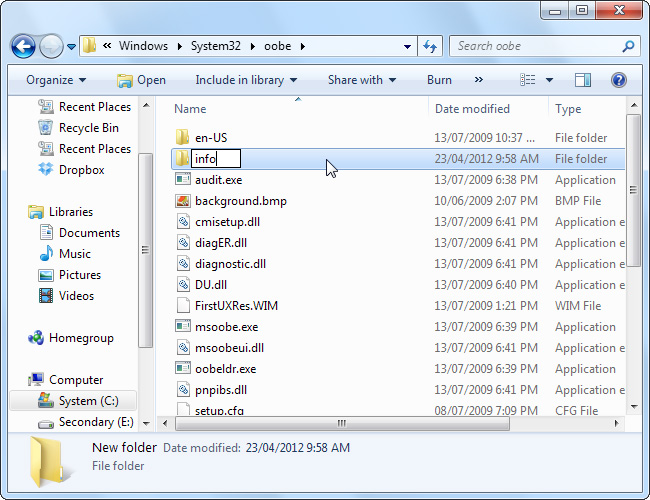Sort by the Type column header
This screenshot has width=650, height=500.
coord(568,109)
